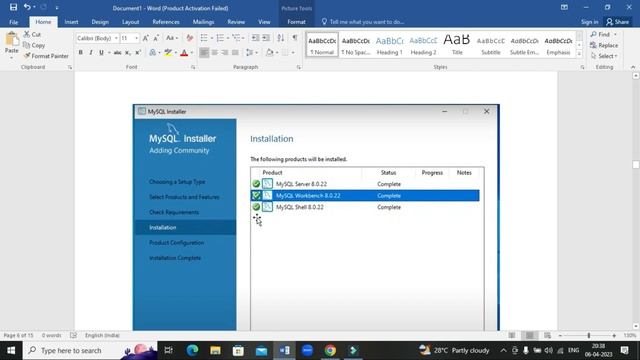640x360 pixels.
Task: Switch to the Insert tab
Action: click(71, 22)
